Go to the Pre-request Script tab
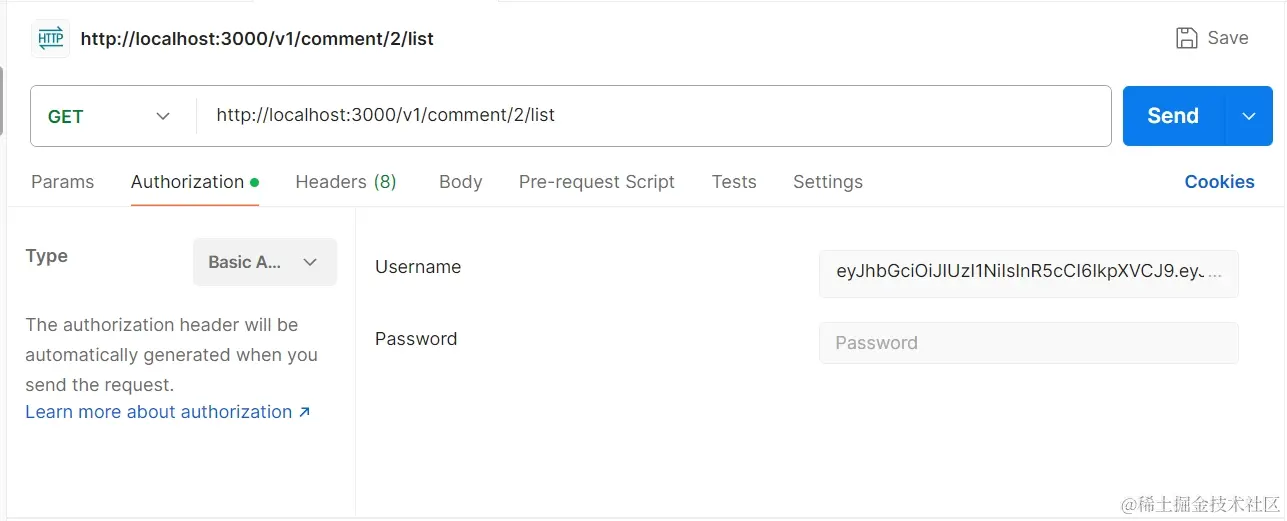Image resolution: width=1287 pixels, height=521 pixels. tap(596, 182)
